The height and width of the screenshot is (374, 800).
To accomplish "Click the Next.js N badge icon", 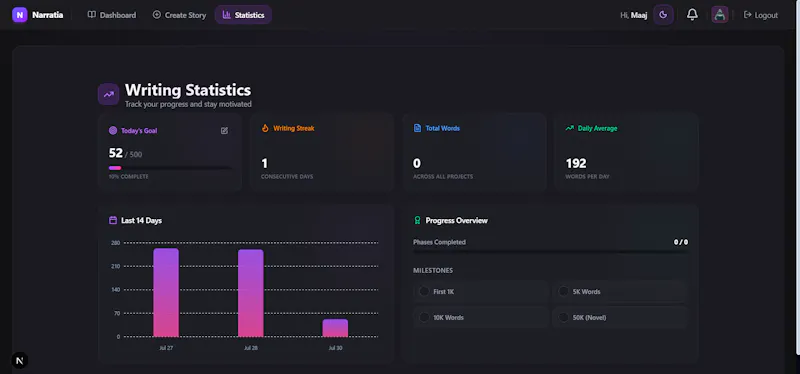I will [x=20, y=360].
